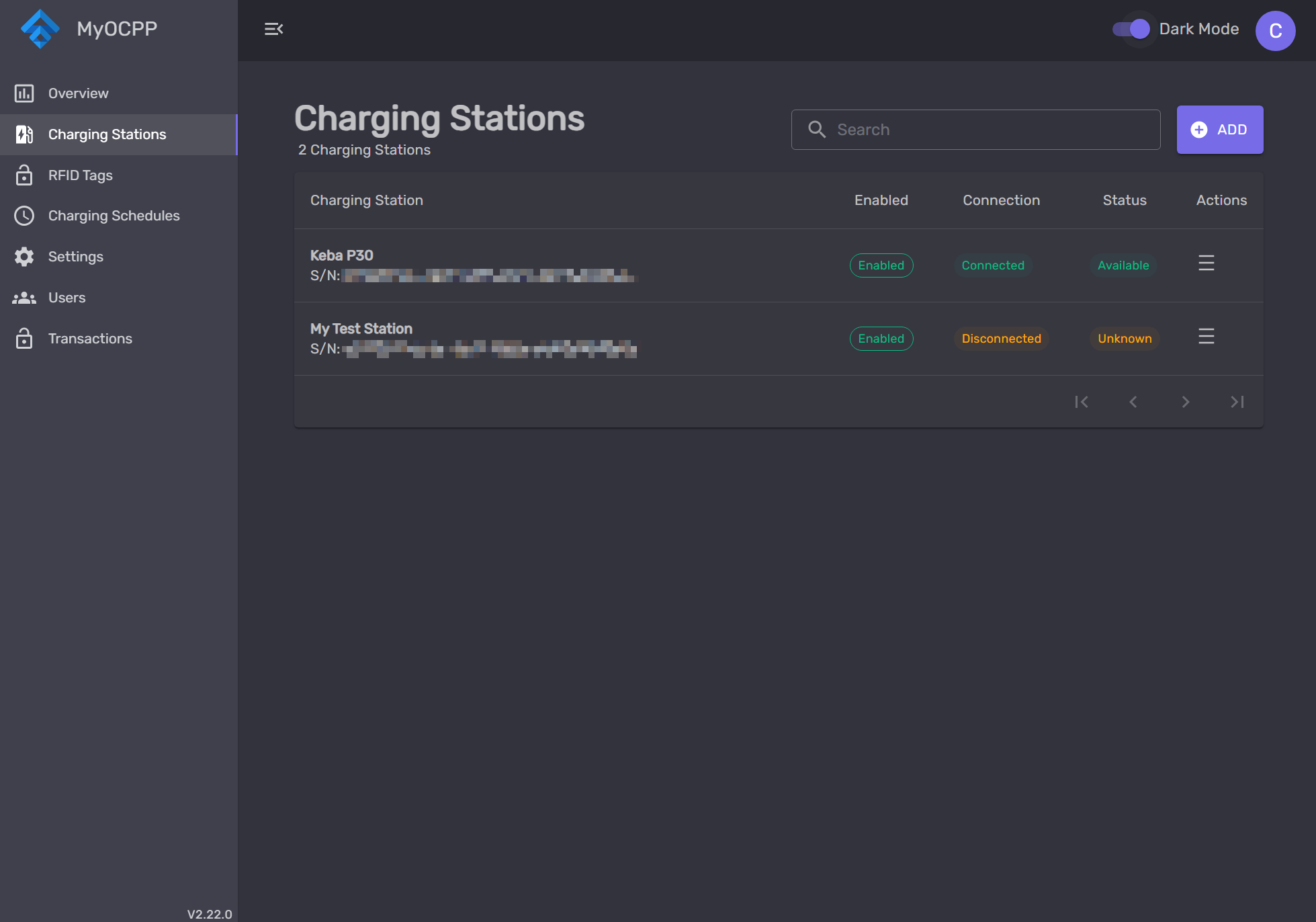Select the Users icon in sidebar
The width and height of the screenshot is (1316, 922).
click(x=24, y=297)
